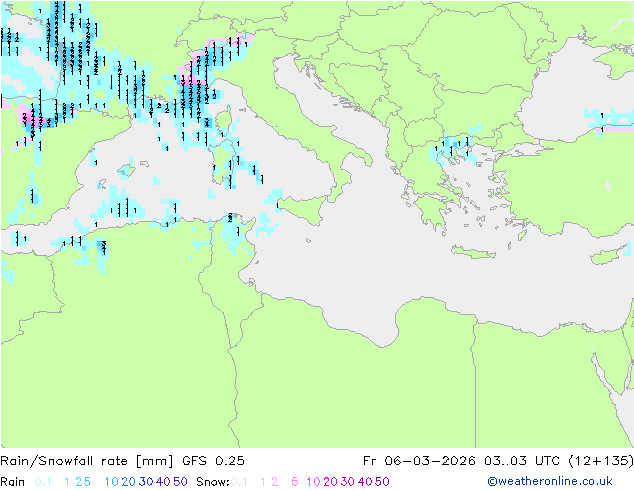Click the weatheronline.co.uk copyright link
Screen dimensions: 634x490
click(550, 481)
